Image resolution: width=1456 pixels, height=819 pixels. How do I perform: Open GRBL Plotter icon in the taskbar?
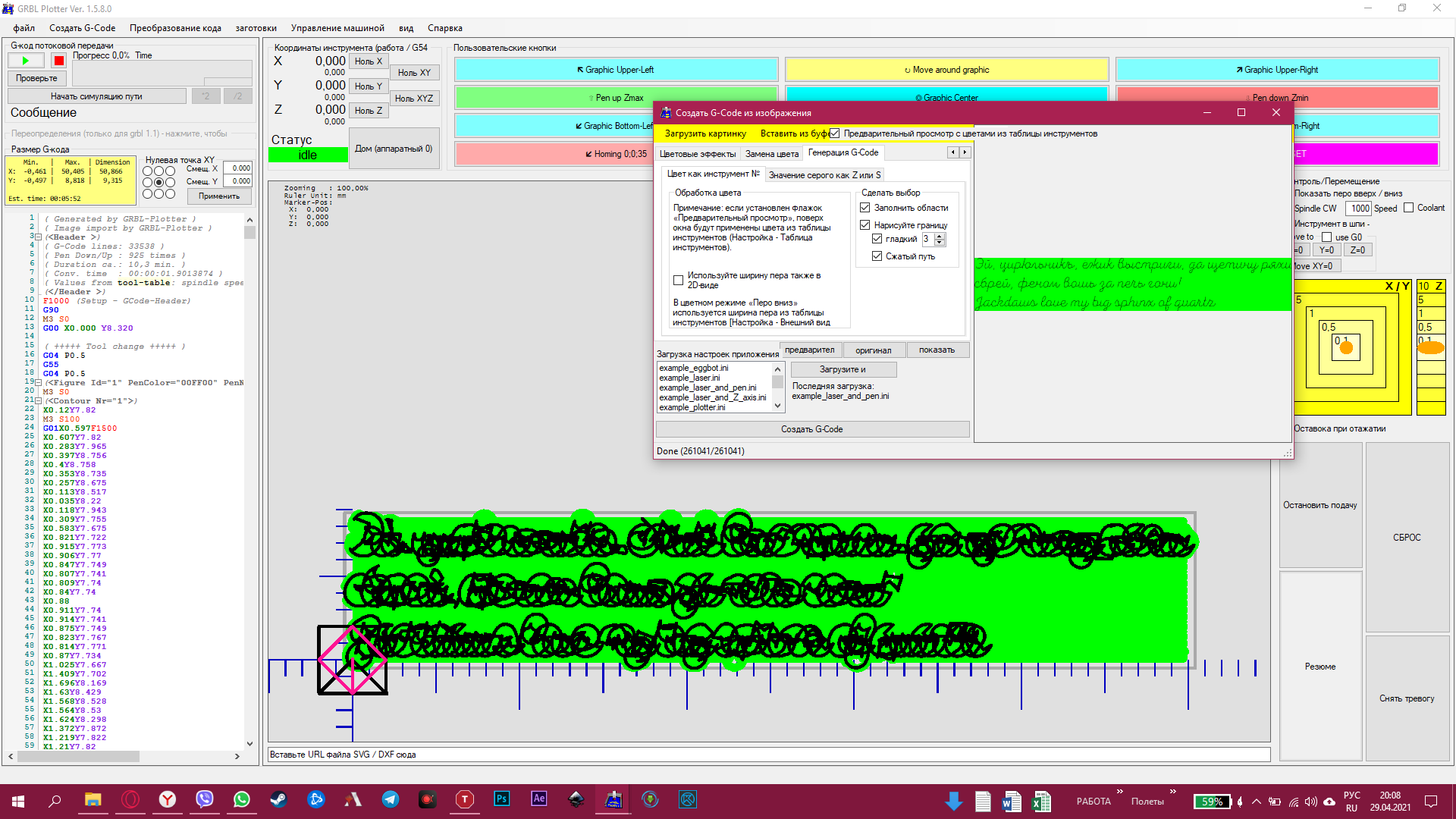pyautogui.click(x=613, y=799)
